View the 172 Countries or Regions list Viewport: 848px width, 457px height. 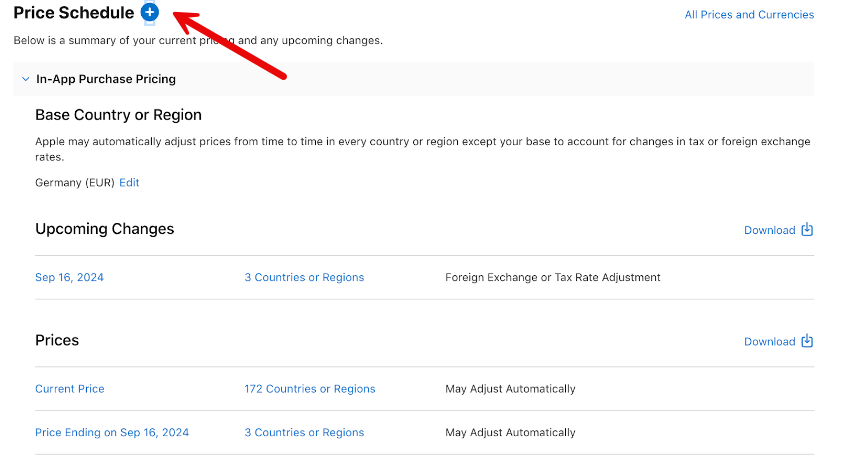(x=309, y=389)
